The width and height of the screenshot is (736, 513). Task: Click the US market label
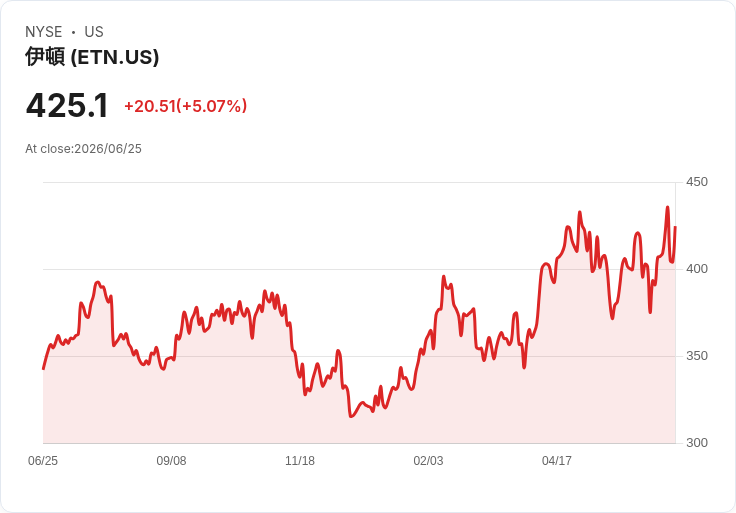tap(94, 32)
